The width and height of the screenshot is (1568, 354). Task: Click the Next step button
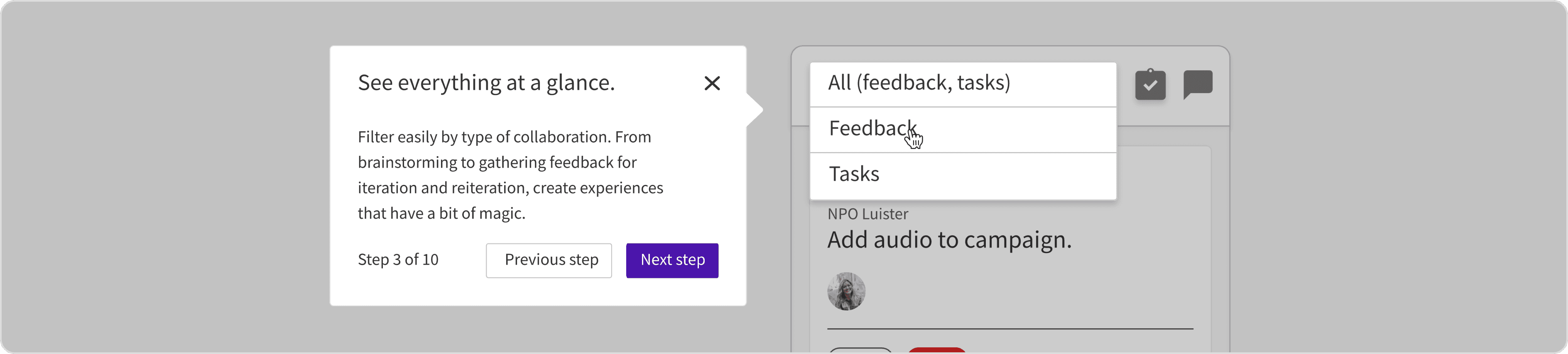(x=672, y=260)
